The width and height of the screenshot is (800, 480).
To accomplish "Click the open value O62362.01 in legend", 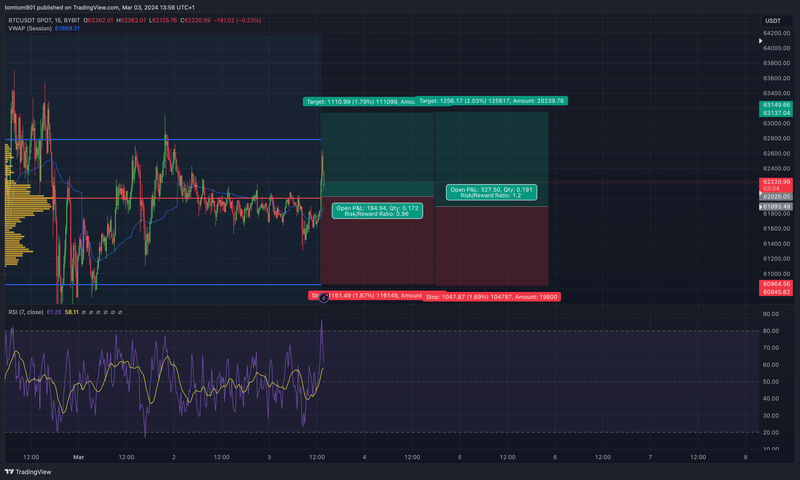I will (x=98, y=20).
